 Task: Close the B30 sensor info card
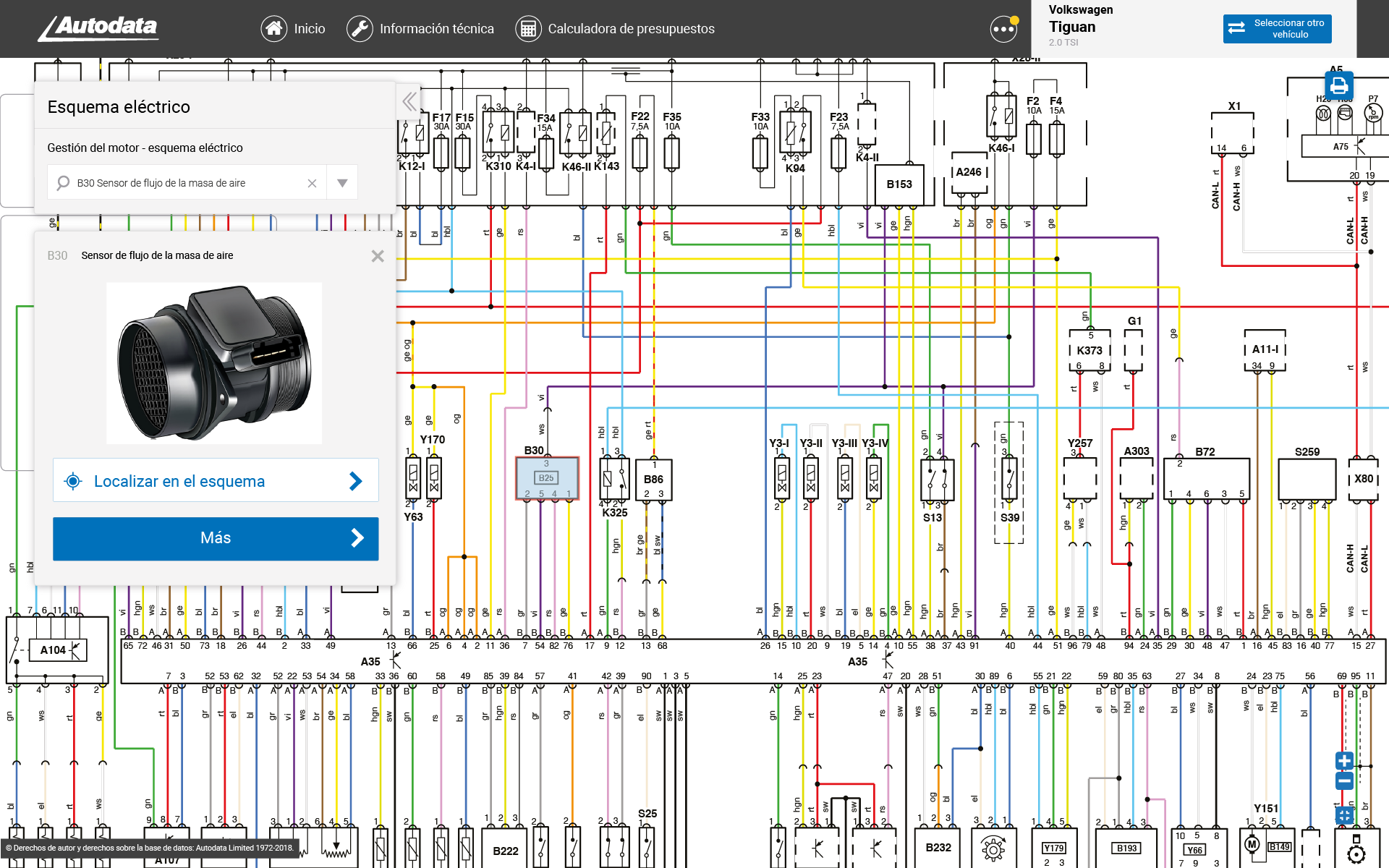[377, 256]
